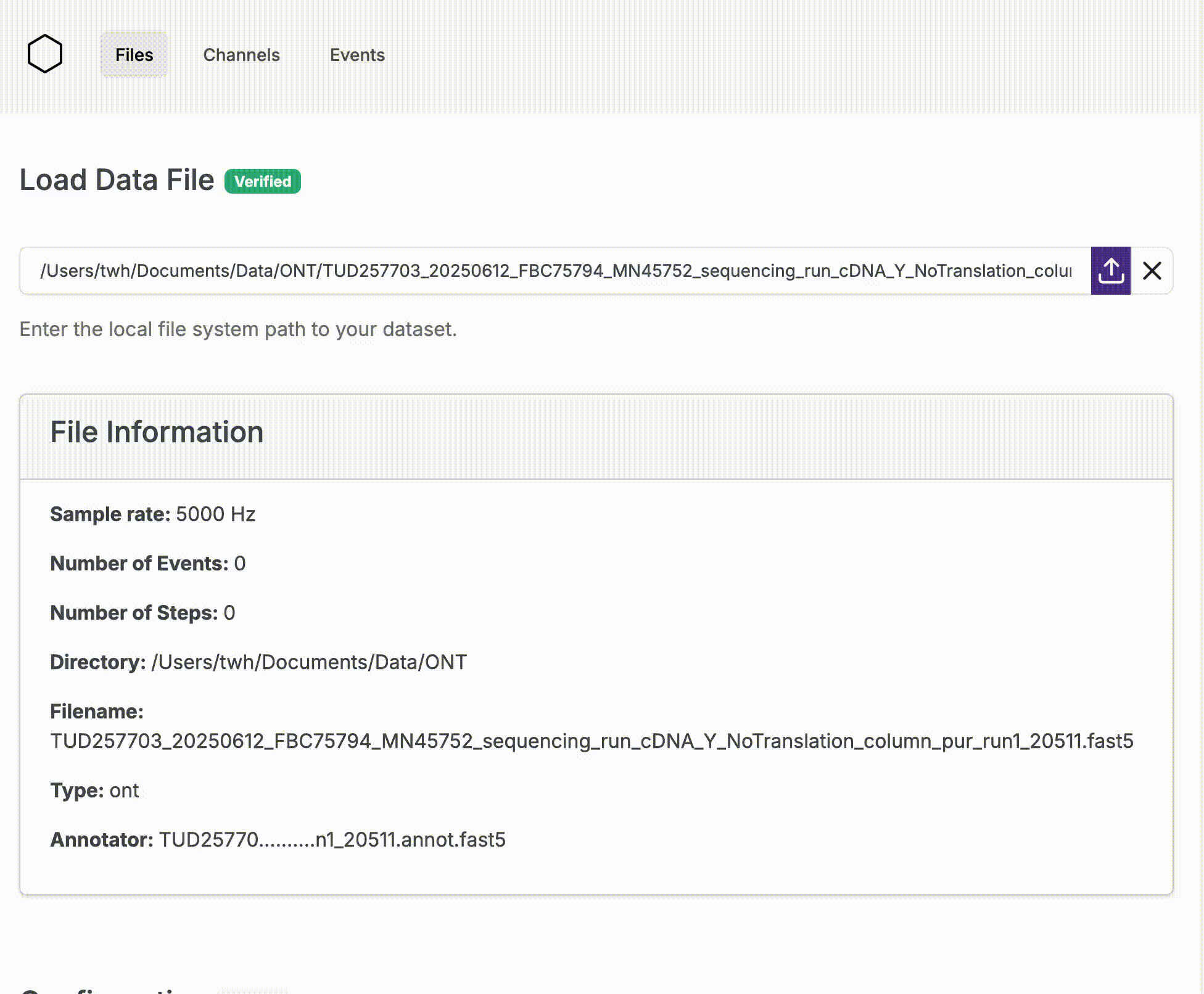
Task: Click the Load Data File heading
Action: pyautogui.click(x=117, y=180)
